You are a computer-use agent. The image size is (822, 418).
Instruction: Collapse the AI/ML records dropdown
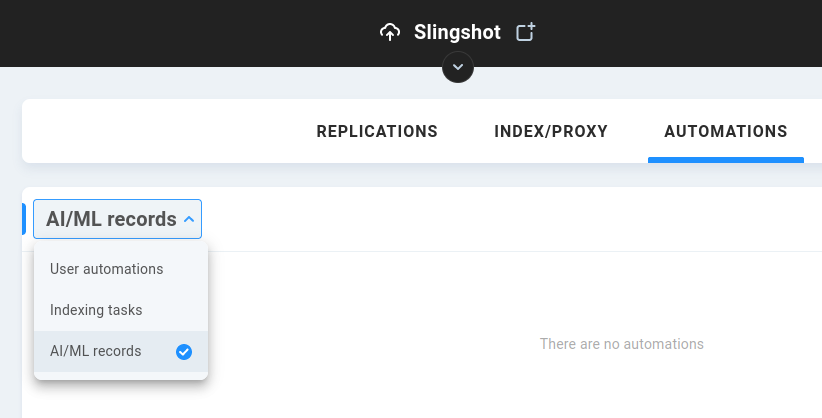point(117,219)
